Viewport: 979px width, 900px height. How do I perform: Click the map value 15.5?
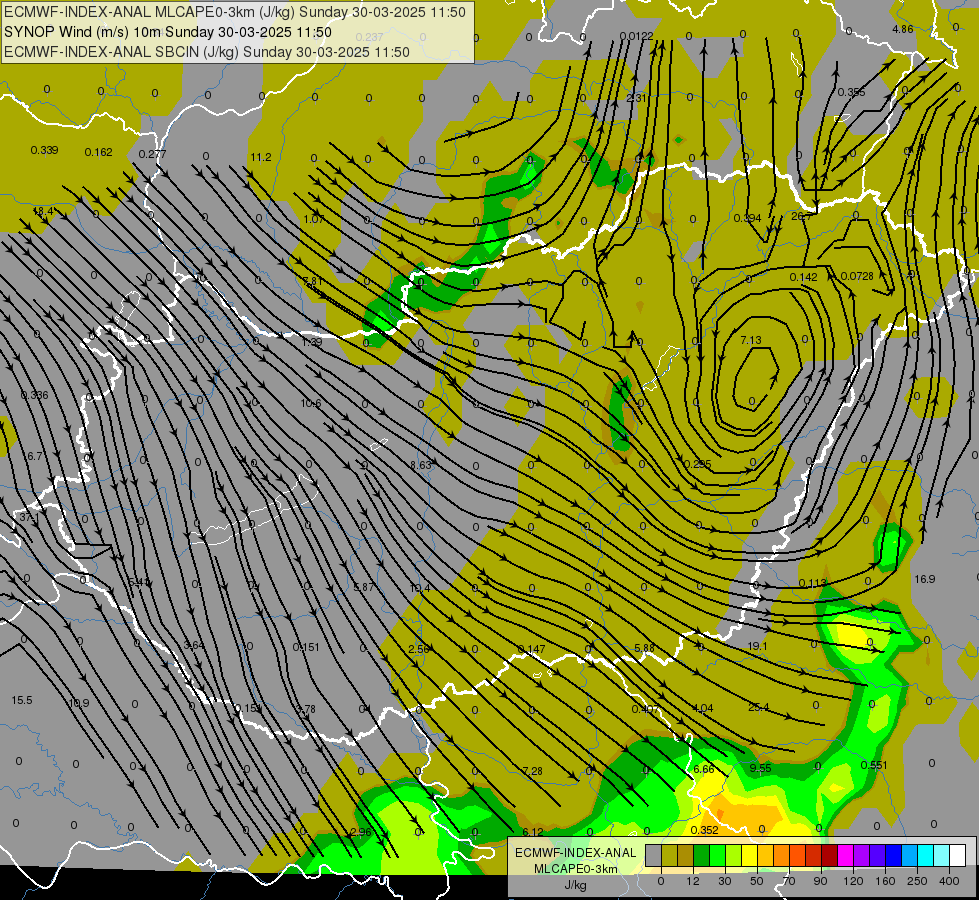point(22,700)
